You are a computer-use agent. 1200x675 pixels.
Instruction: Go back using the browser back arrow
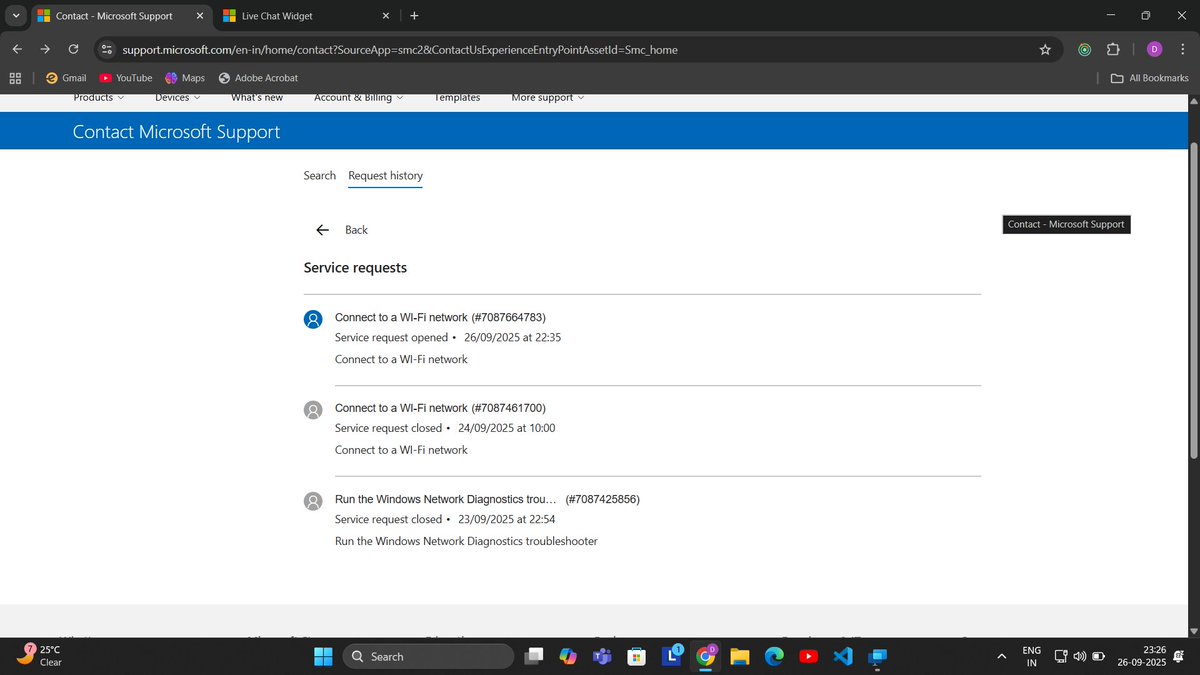[x=17, y=49]
